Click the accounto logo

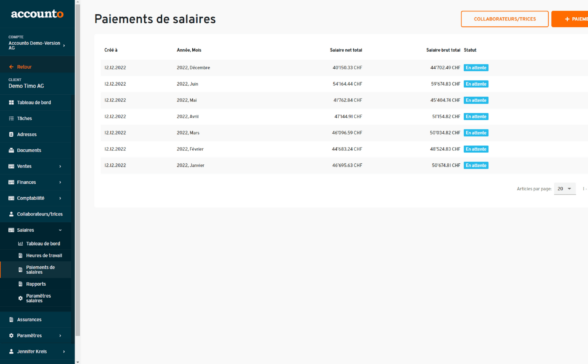tap(37, 14)
